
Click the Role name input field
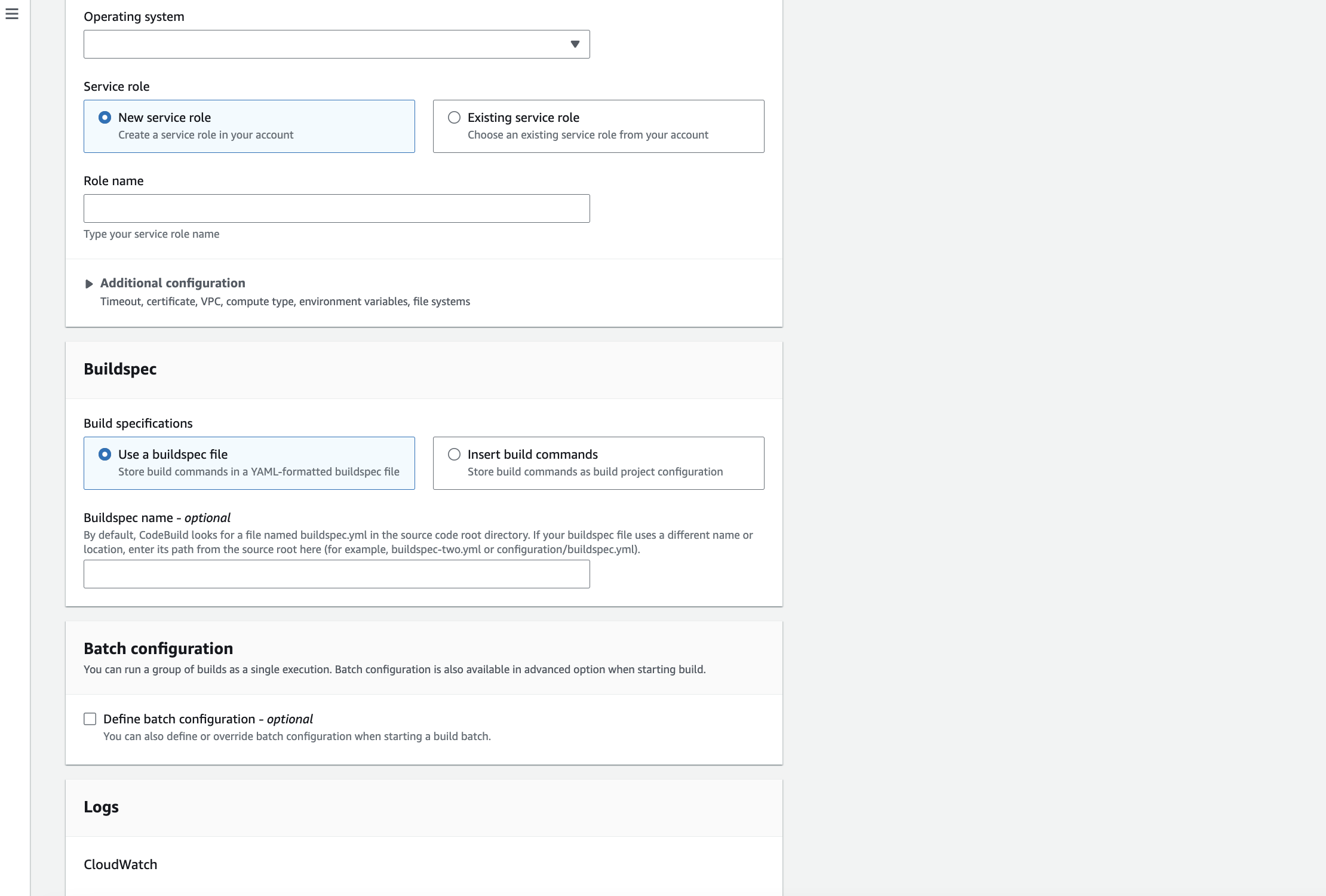336,208
